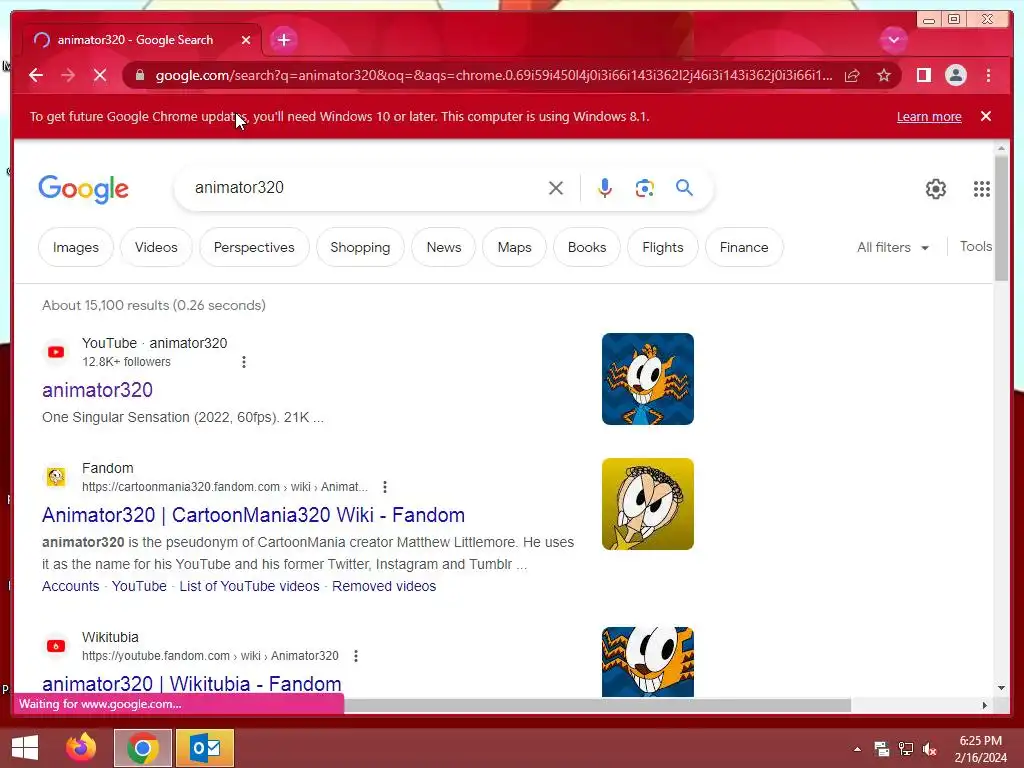This screenshot has height=768, width=1024.
Task: Submit search with magnifier icon
Action: tap(684, 188)
